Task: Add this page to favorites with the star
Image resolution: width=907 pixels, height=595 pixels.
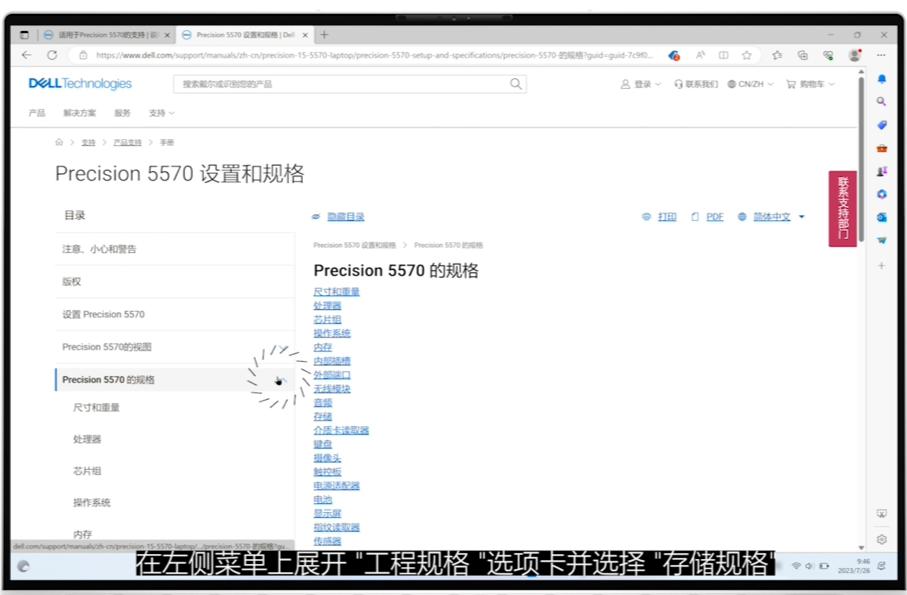Action: coord(747,55)
